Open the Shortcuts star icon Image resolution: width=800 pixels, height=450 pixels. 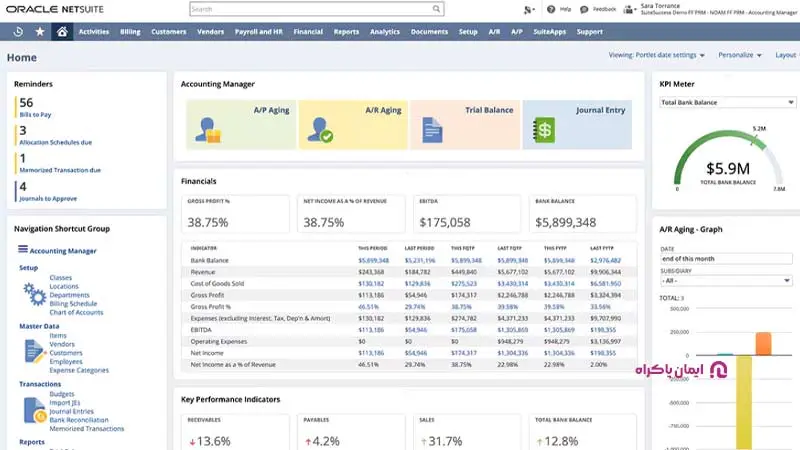click(x=40, y=32)
